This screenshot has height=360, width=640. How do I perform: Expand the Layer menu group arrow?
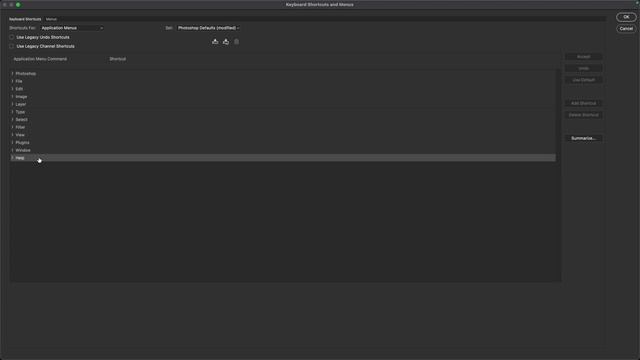tap(12, 104)
